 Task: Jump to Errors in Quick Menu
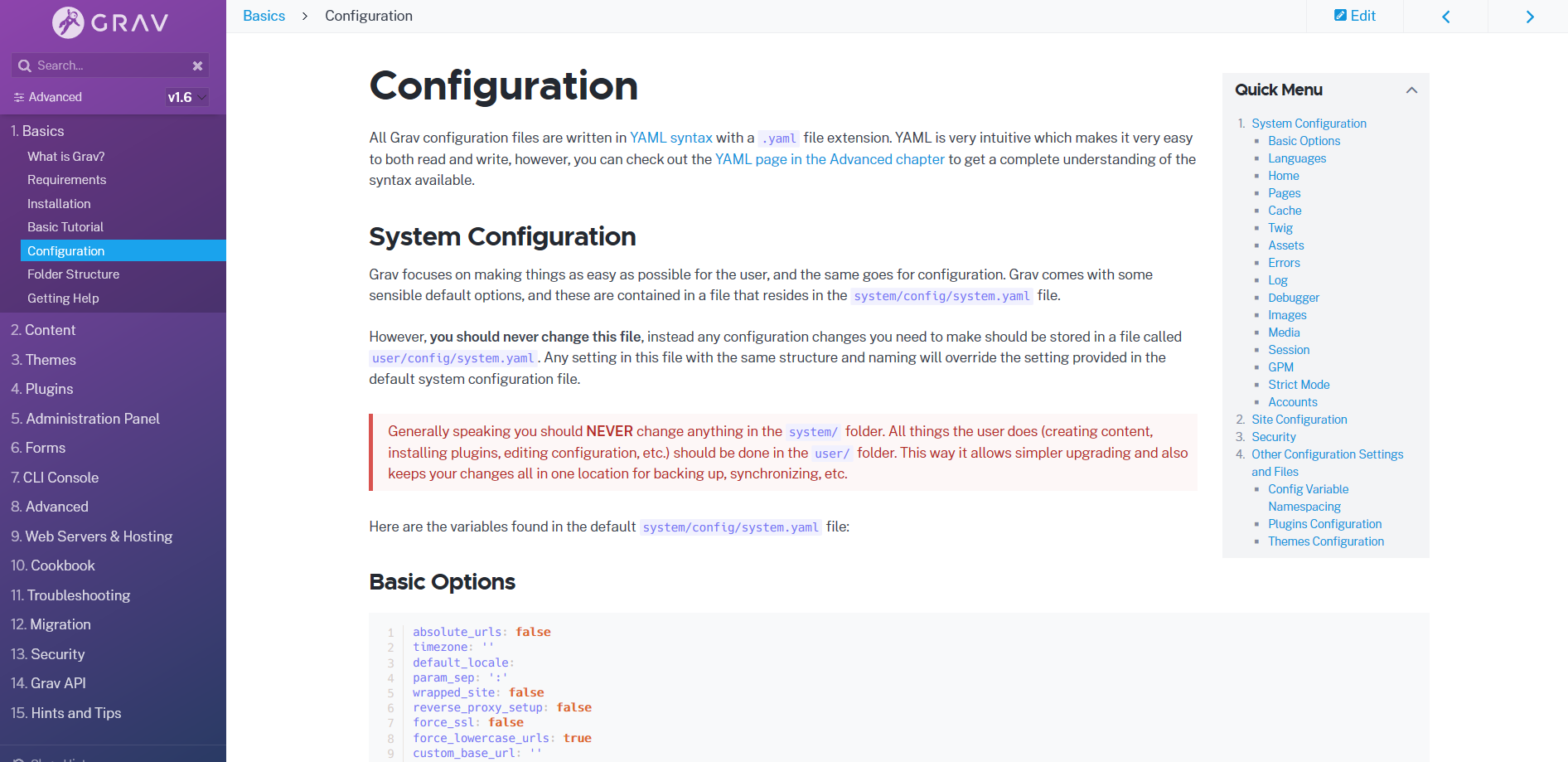tap(1284, 263)
